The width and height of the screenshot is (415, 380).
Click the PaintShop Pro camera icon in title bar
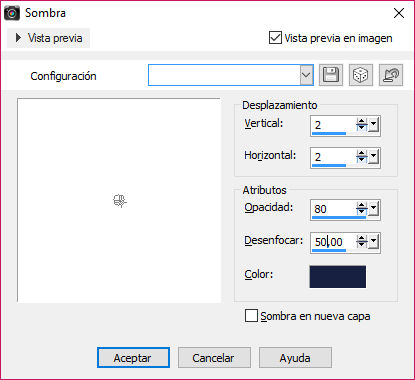[x=12, y=13]
